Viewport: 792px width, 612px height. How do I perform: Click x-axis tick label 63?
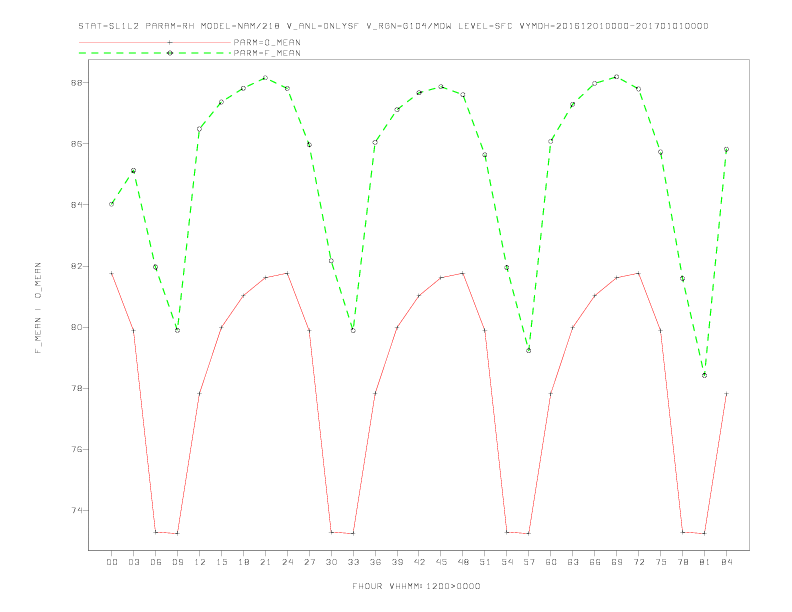coord(573,562)
